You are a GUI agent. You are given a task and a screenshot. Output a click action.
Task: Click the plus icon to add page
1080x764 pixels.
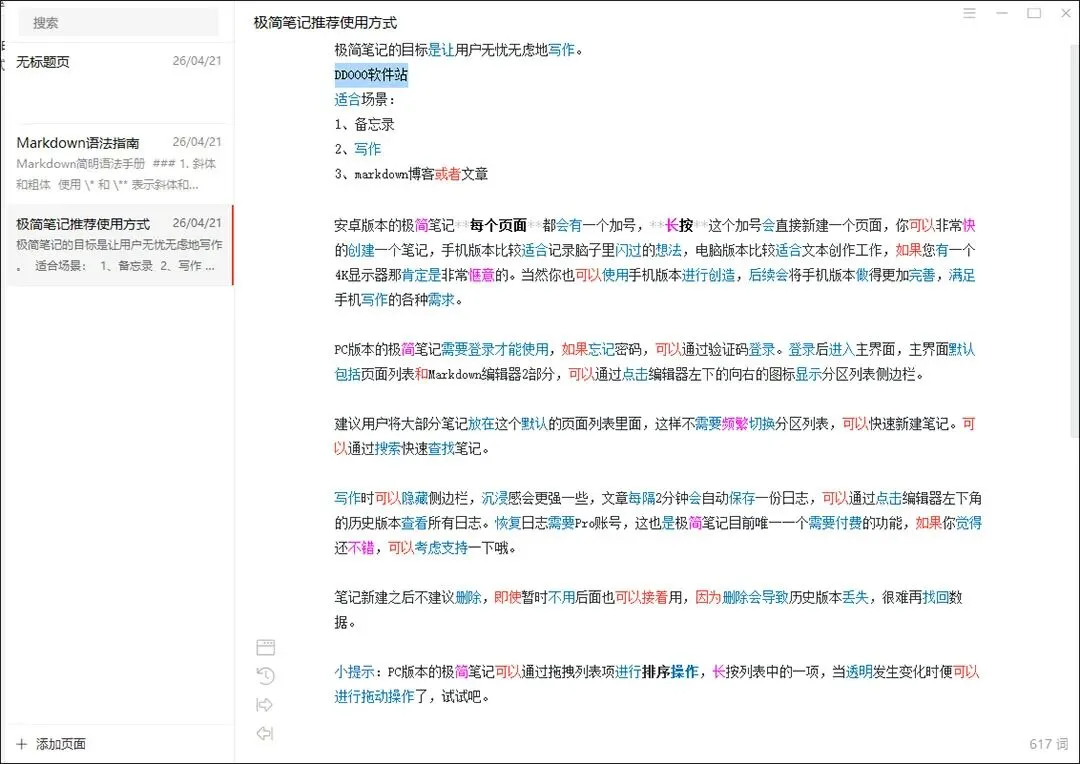pyautogui.click(x=21, y=744)
